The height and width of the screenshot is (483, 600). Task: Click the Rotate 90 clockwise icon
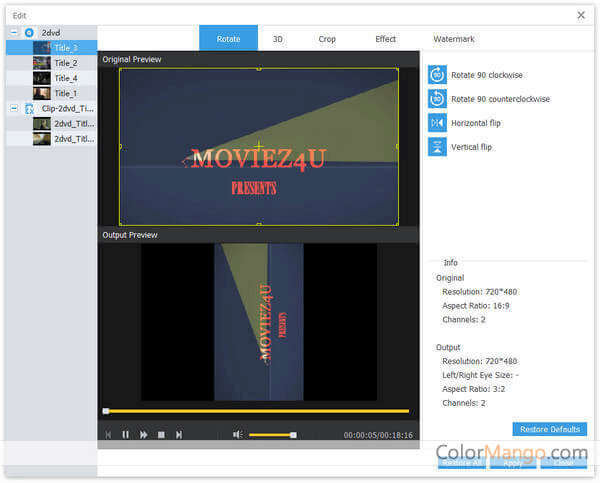click(x=437, y=75)
